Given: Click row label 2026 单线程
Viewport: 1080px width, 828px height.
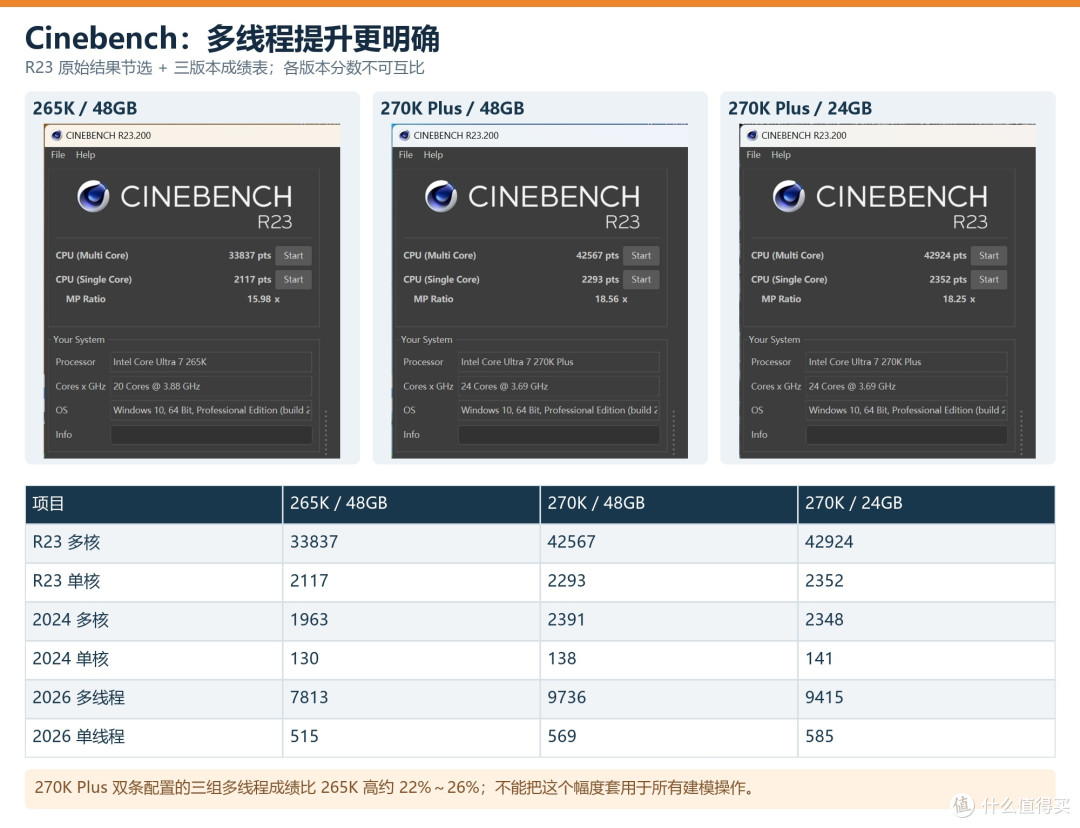Looking at the screenshot, I should click(x=79, y=736).
